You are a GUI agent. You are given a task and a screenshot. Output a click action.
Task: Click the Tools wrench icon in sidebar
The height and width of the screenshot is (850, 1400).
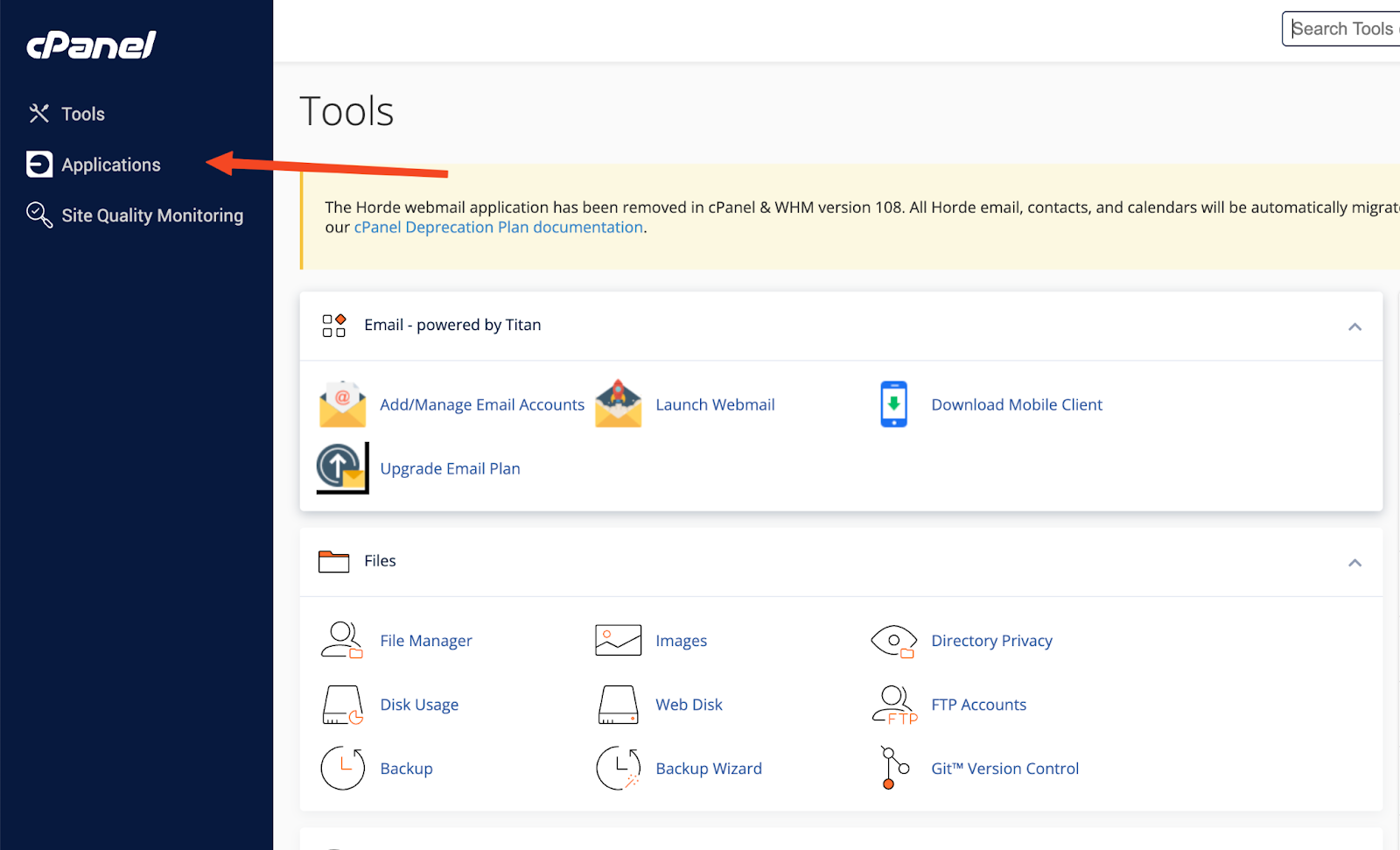coord(38,113)
